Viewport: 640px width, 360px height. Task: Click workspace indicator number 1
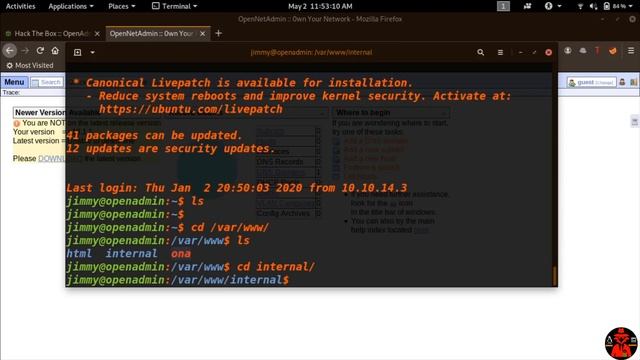point(503,6)
